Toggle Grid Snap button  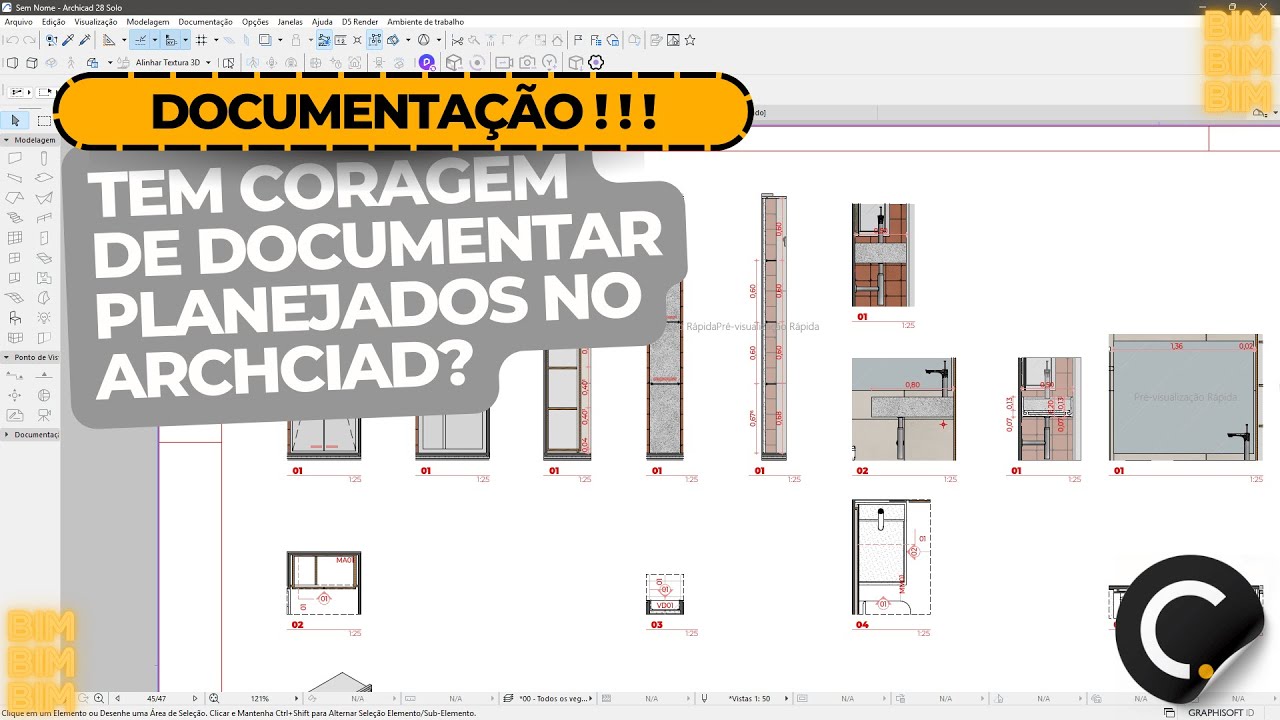(201, 40)
